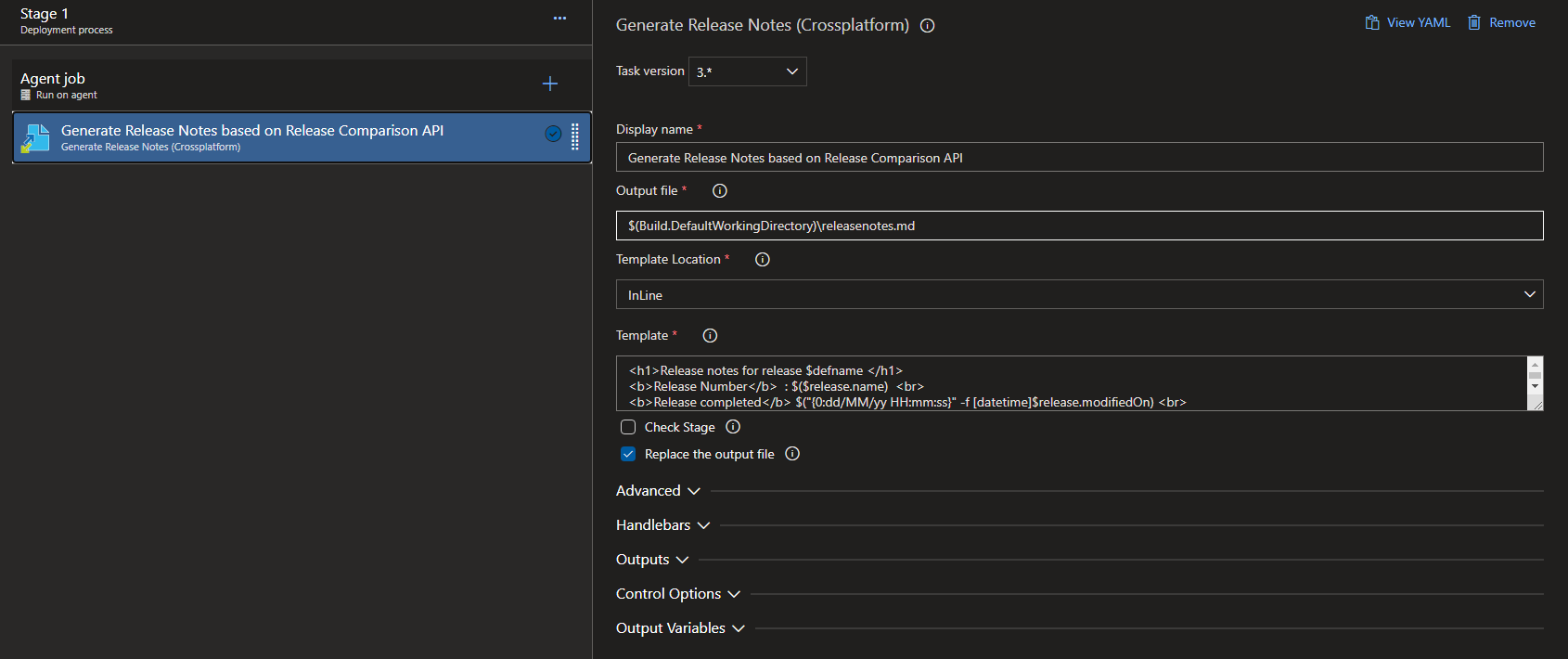Show info for Replace the output file

pyautogui.click(x=792, y=454)
